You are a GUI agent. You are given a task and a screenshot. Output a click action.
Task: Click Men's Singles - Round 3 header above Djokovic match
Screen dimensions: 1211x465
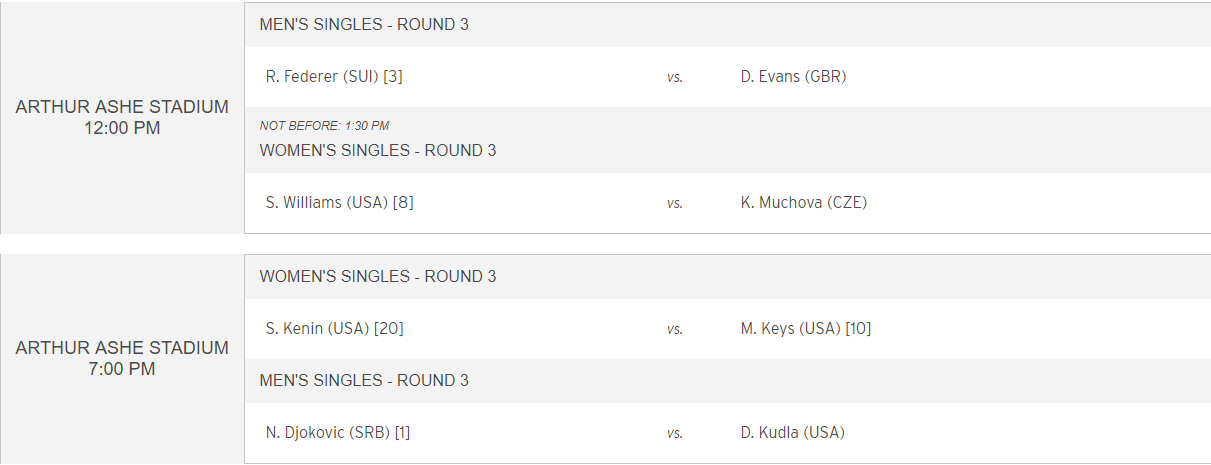364,381
